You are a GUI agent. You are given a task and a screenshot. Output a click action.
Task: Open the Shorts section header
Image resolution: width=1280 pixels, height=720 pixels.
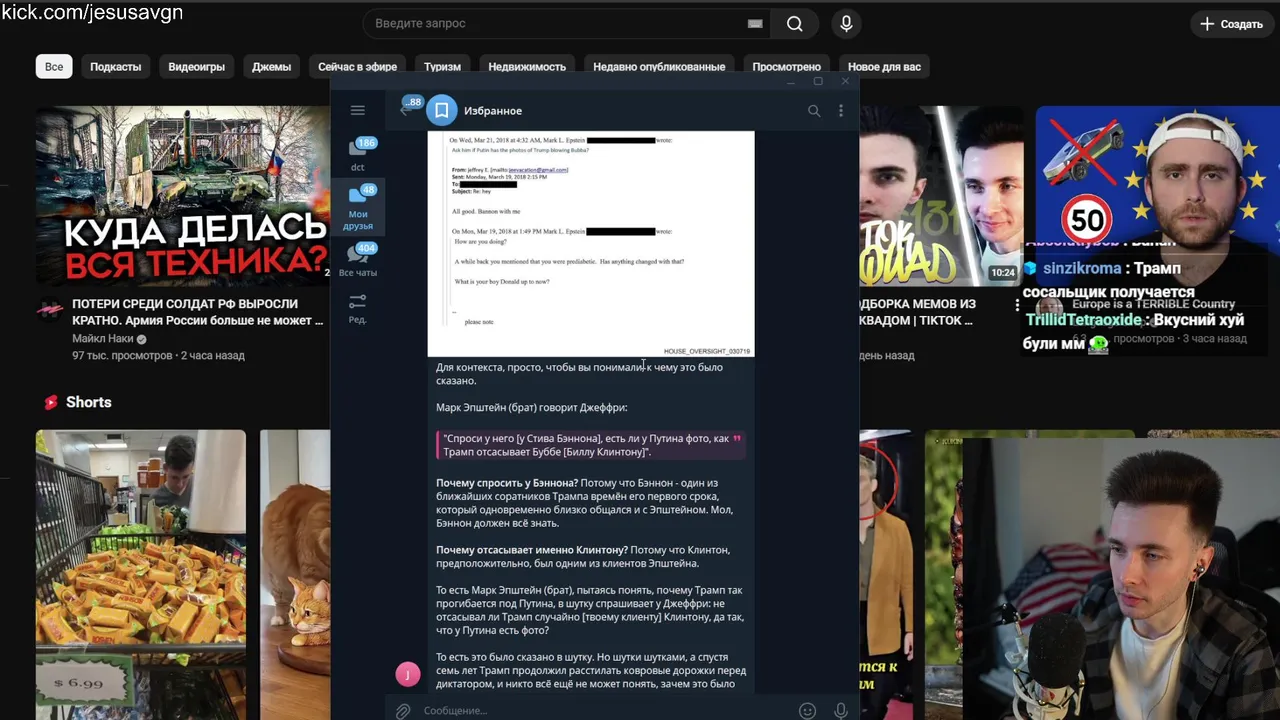click(77, 402)
